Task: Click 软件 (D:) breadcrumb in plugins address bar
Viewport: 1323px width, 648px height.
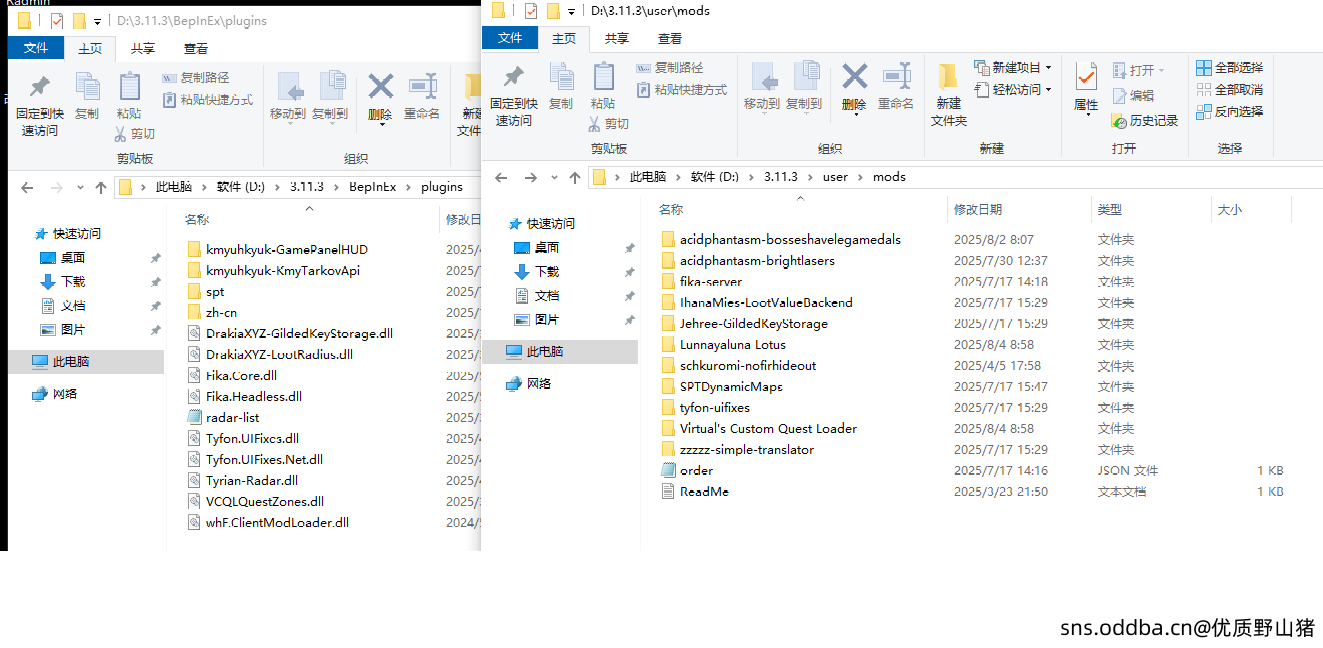Action: [x=241, y=187]
